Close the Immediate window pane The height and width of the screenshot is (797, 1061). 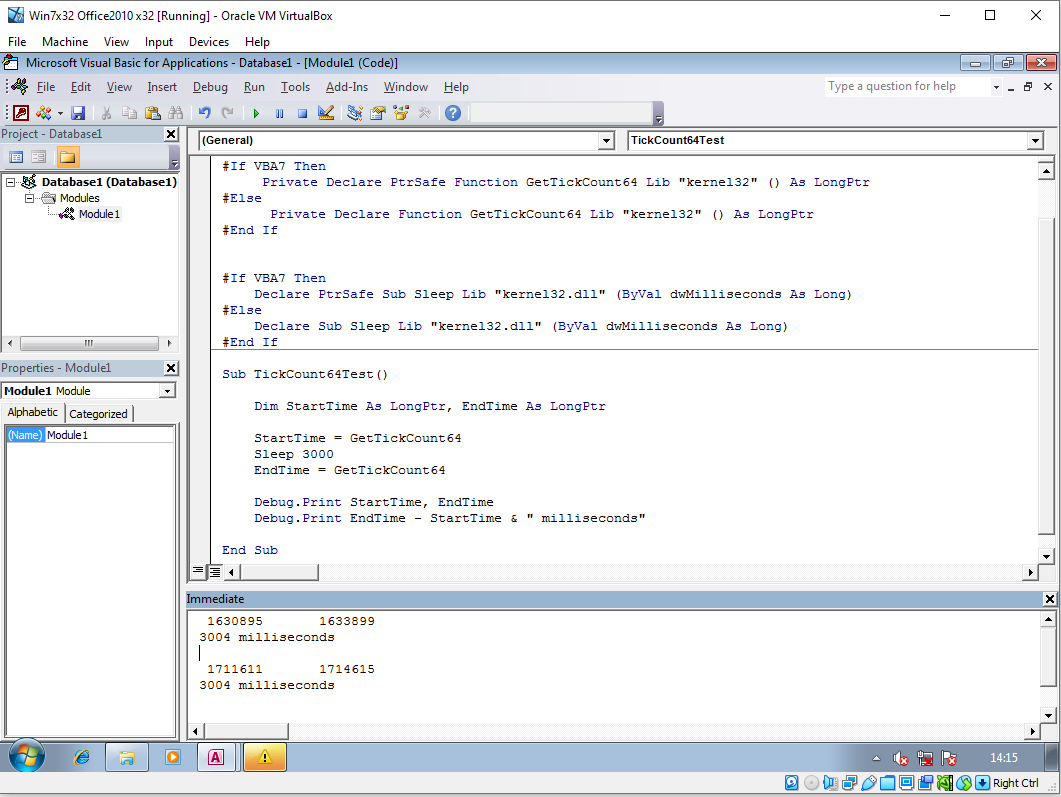click(x=1049, y=599)
